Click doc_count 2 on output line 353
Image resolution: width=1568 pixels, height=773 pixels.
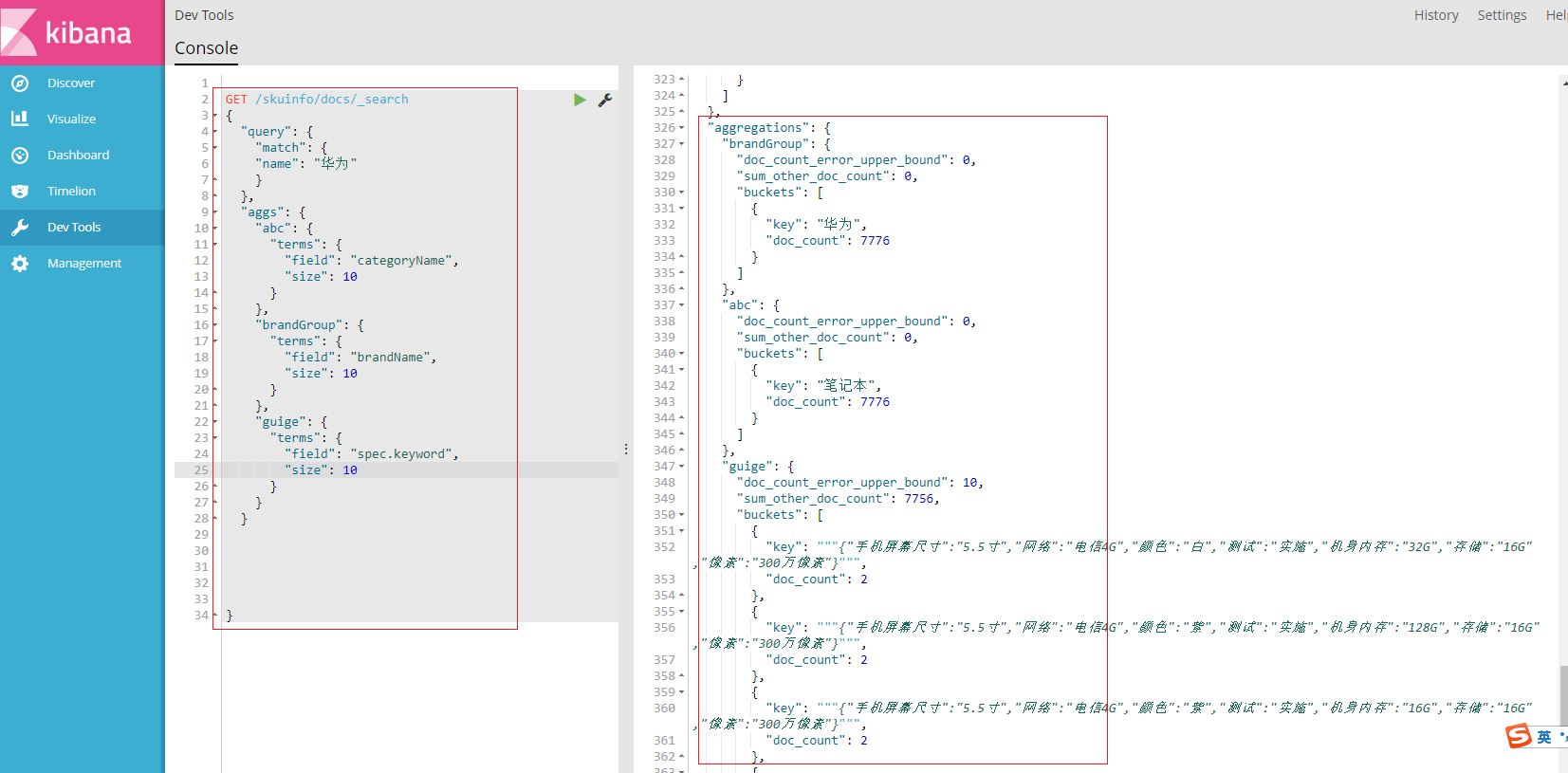(x=864, y=580)
